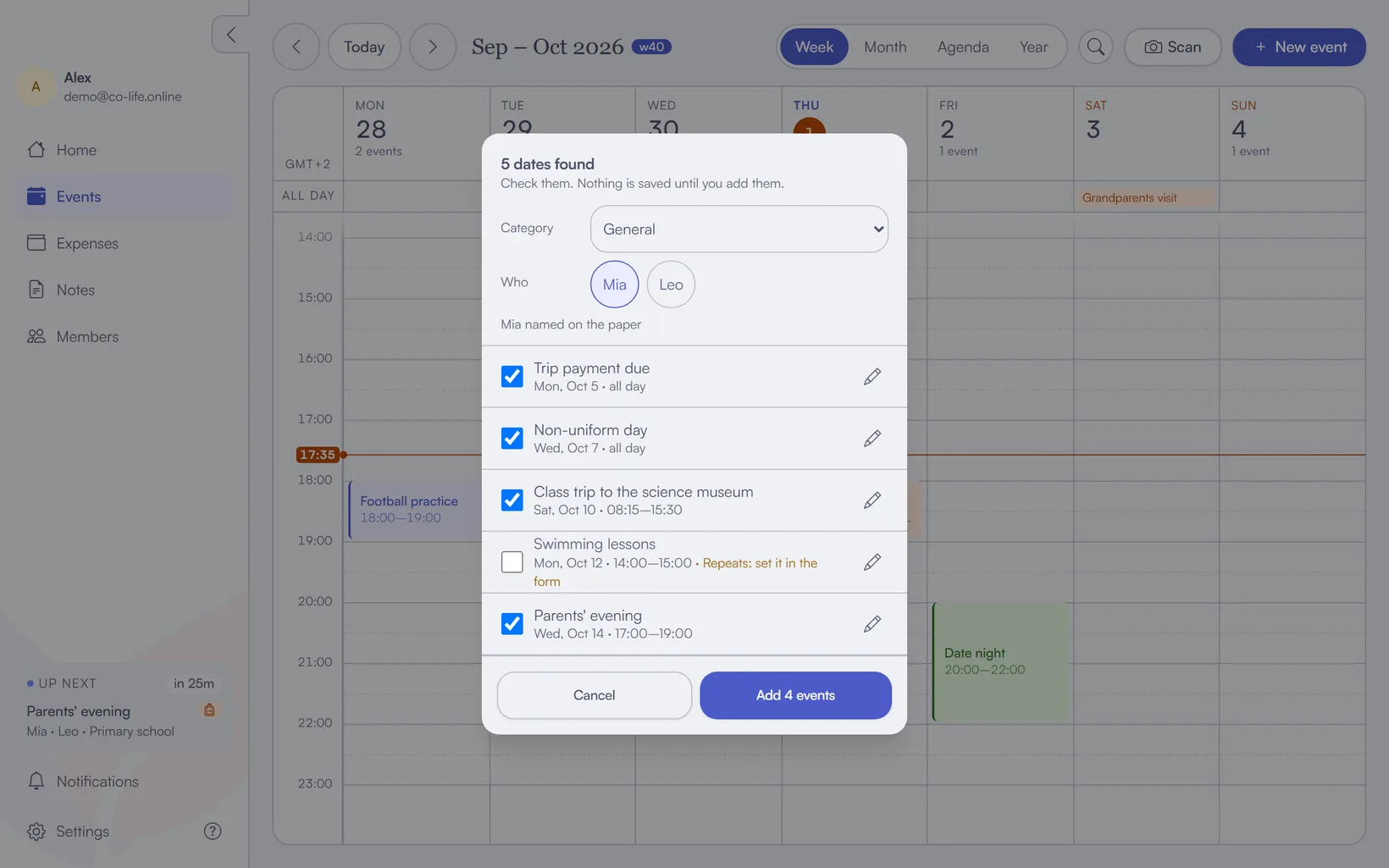
Task: Uncheck Class trip to the science museum
Action: [x=512, y=500]
